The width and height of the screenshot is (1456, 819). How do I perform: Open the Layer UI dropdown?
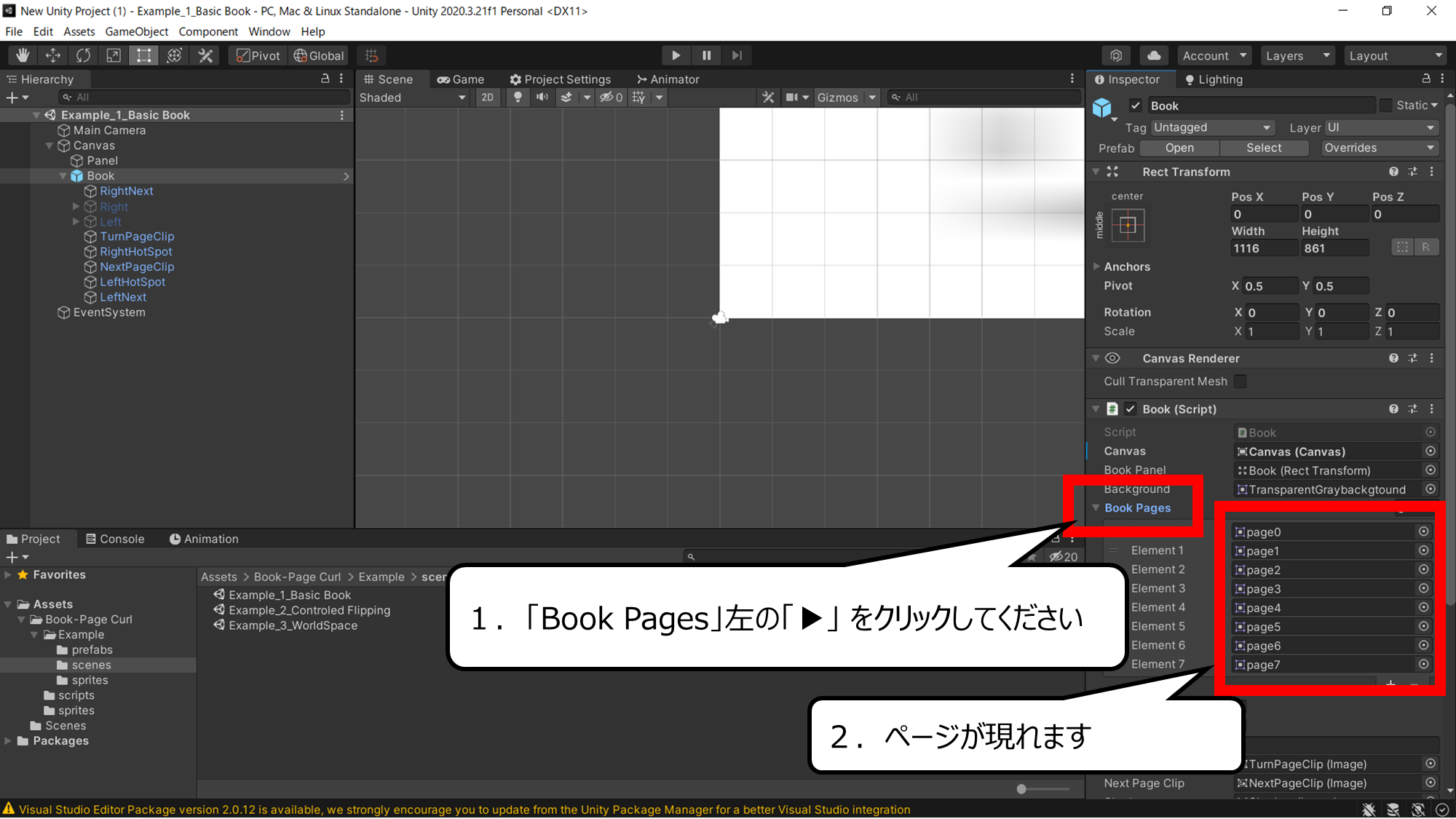pyautogui.click(x=1382, y=127)
